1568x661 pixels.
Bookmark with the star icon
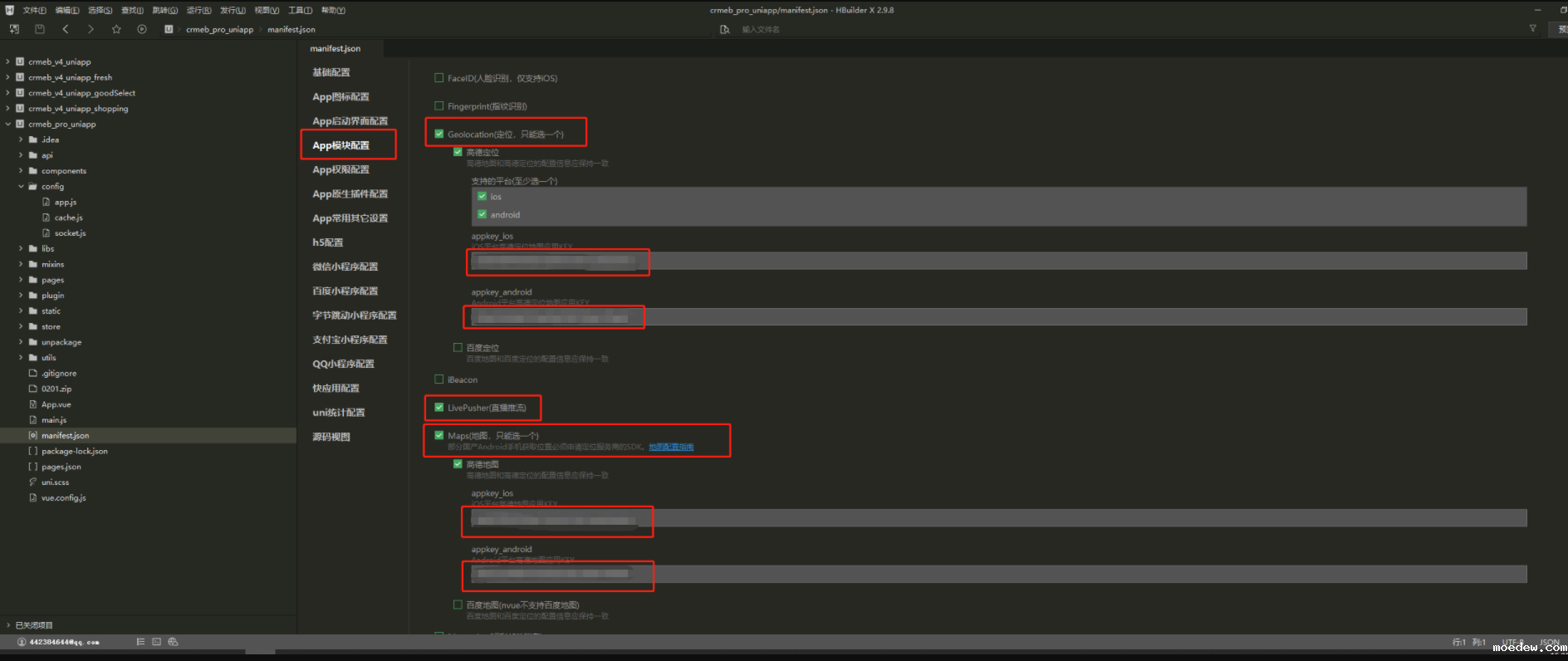coord(116,29)
